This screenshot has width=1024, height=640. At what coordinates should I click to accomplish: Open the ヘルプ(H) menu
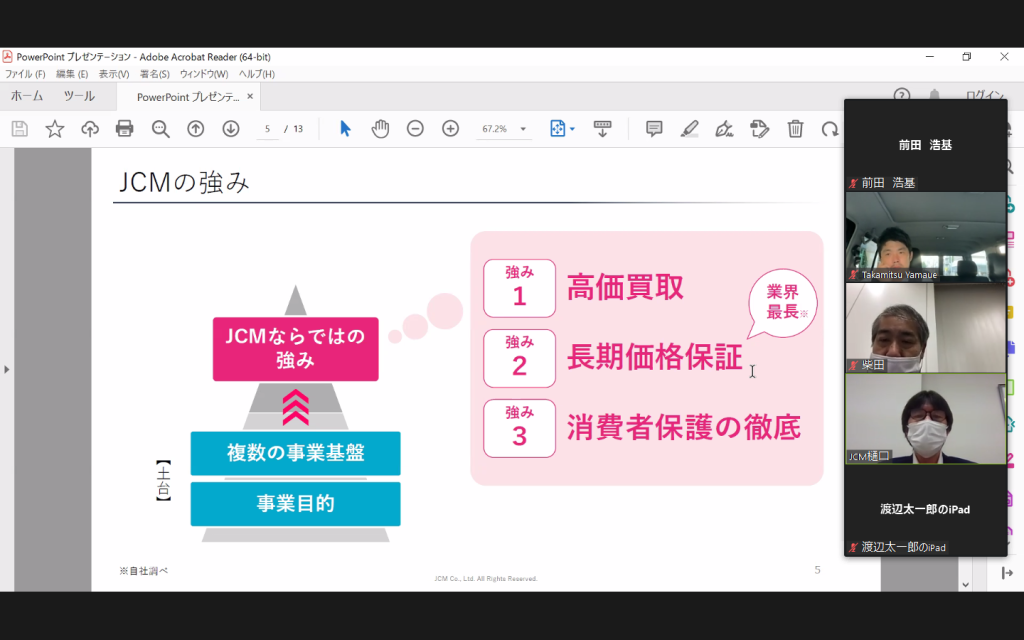pyautogui.click(x=257, y=74)
